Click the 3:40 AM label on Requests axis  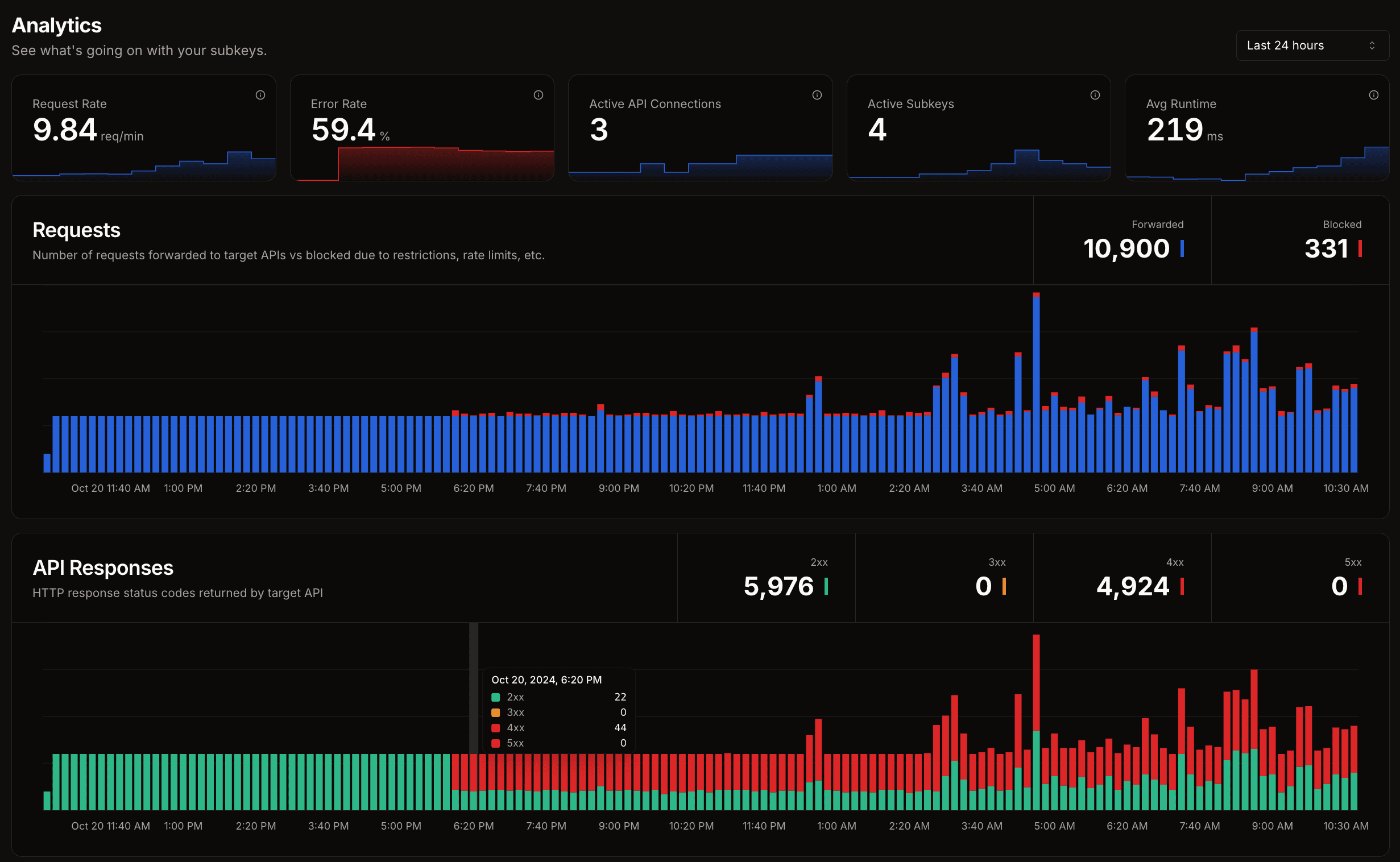point(982,488)
